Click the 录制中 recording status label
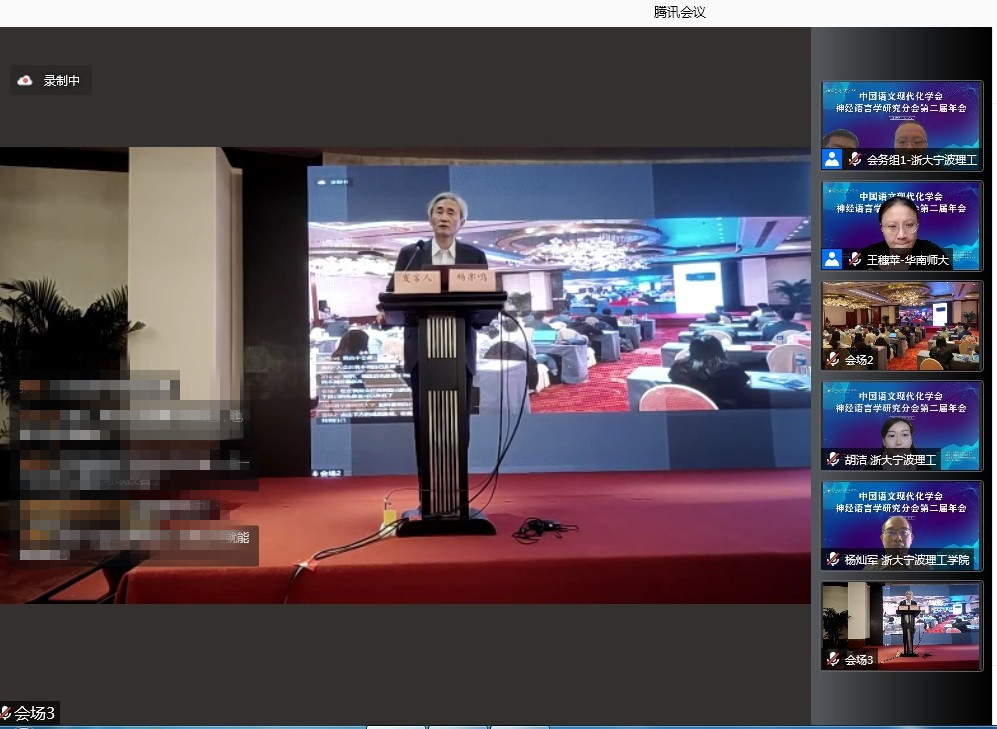 point(61,81)
